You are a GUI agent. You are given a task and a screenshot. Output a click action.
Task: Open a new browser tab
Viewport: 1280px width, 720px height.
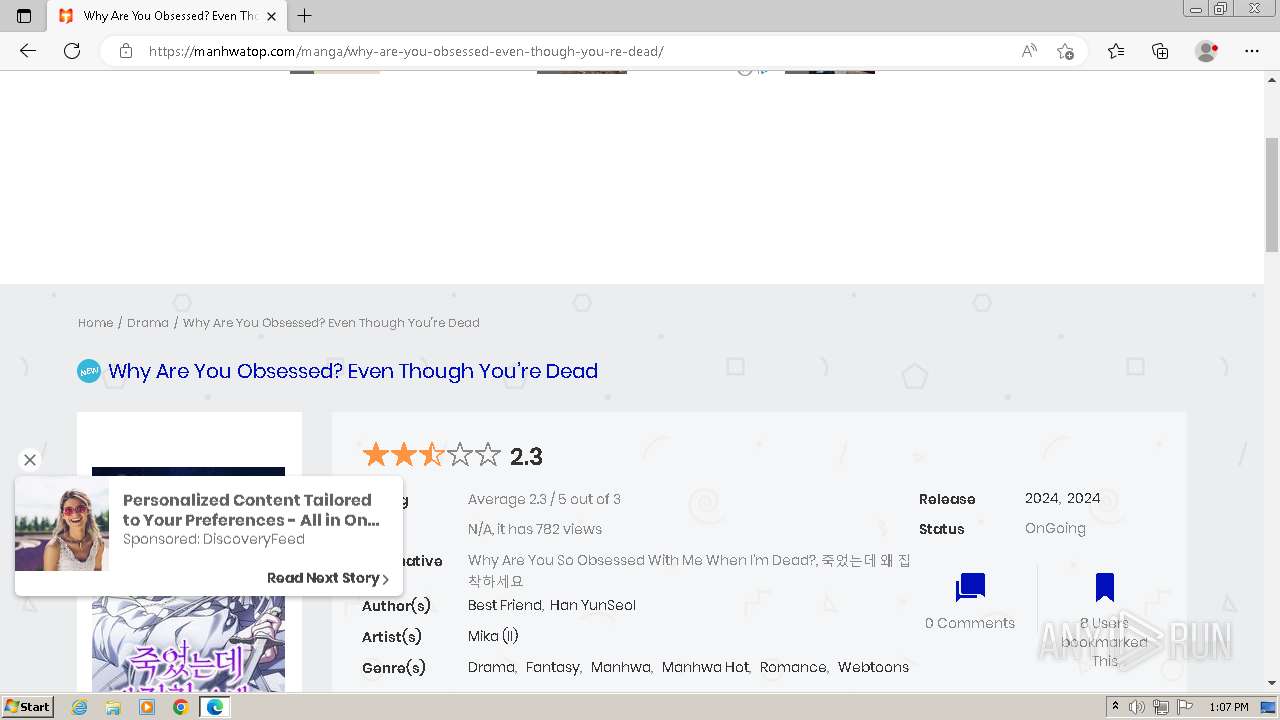click(305, 16)
